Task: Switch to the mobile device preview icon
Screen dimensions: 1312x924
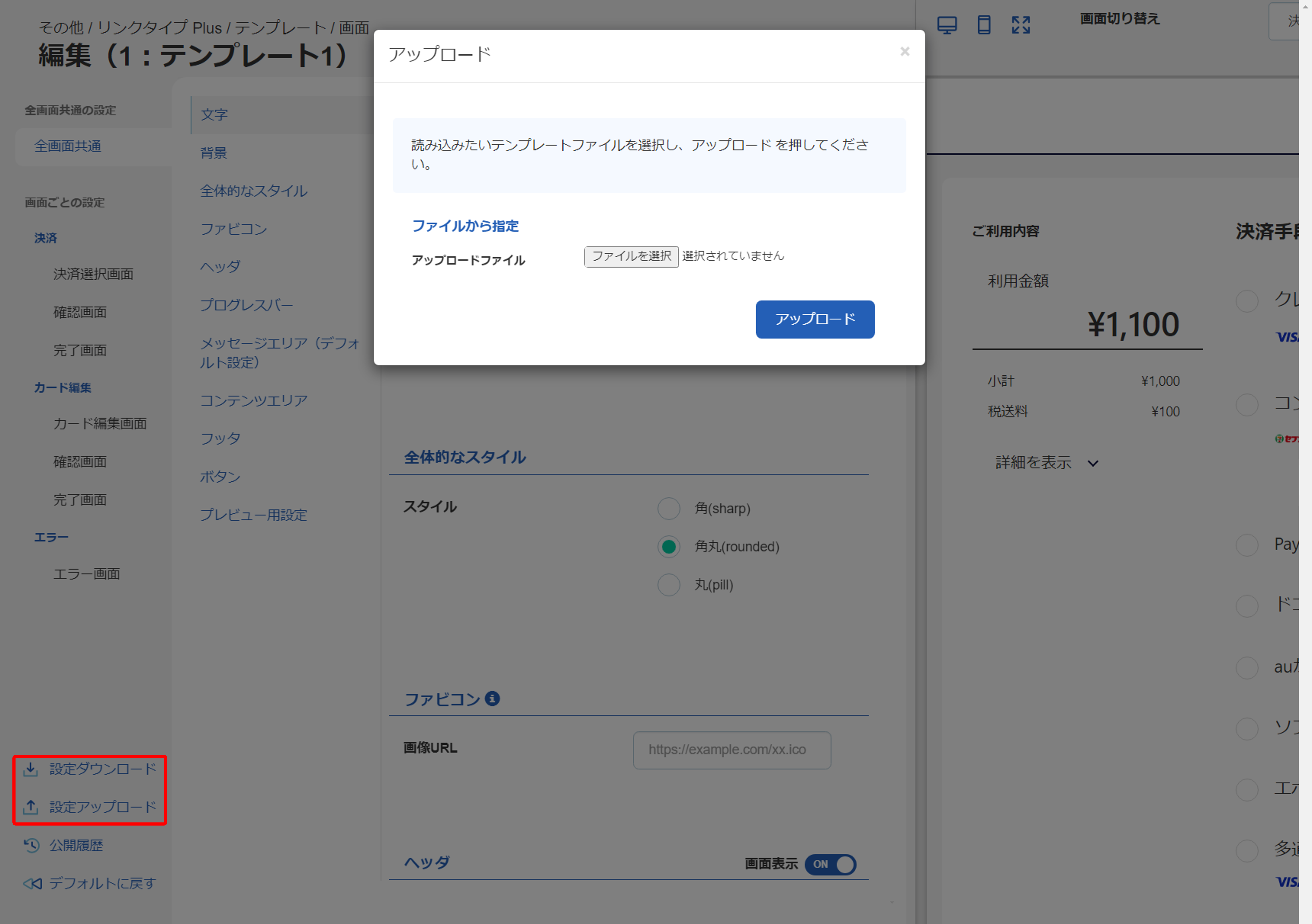Action: pyautogui.click(x=984, y=25)
